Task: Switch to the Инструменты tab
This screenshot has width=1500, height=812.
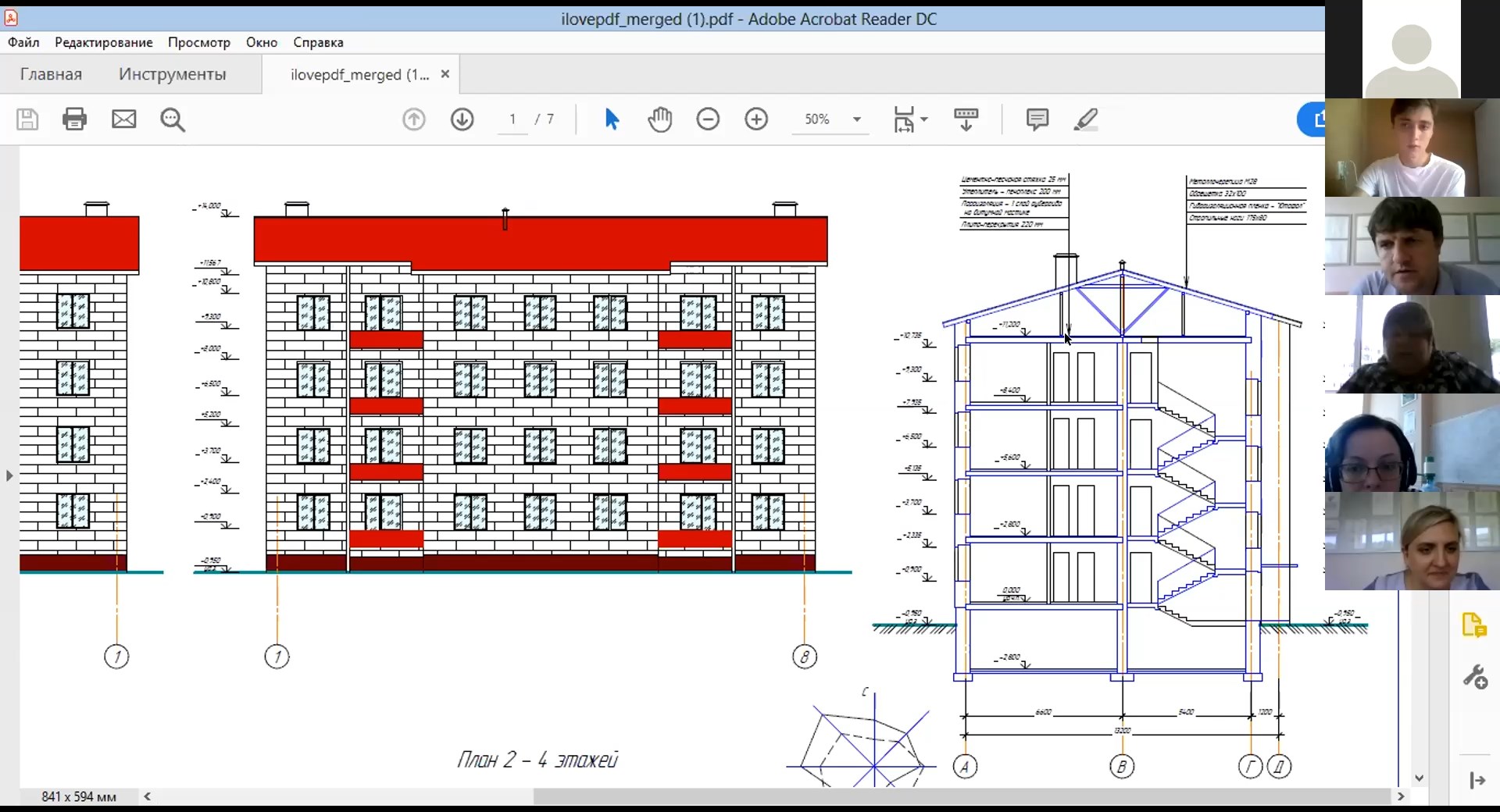Action: [x=173, y=74]
